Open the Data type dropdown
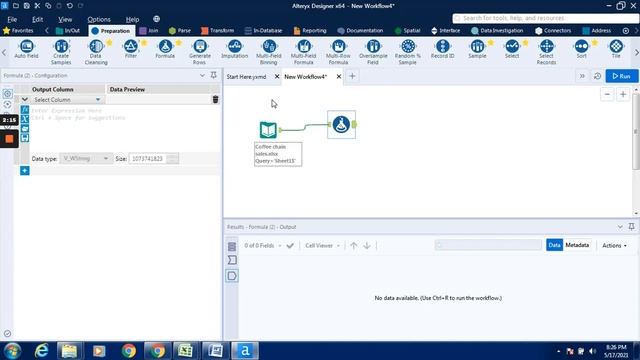 pyautogui.click(x=85, y=158)
